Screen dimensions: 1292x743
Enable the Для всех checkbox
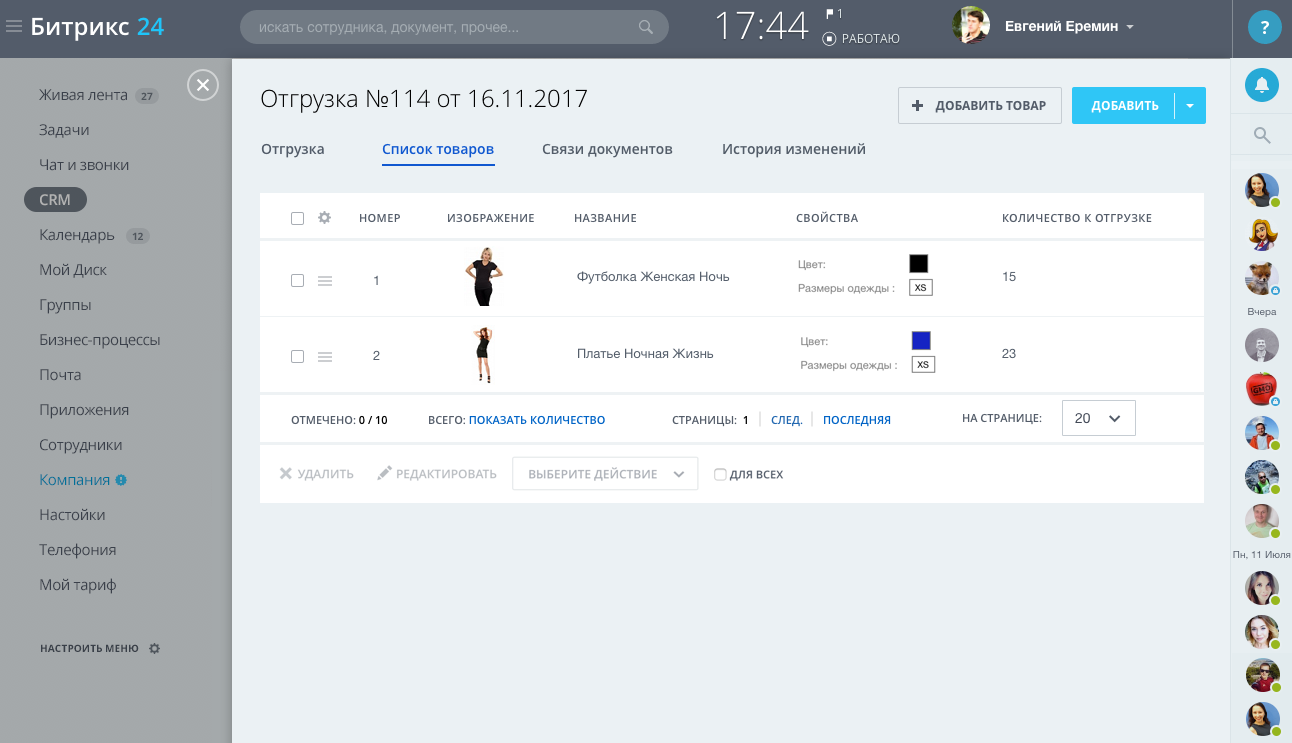point(720,475)
